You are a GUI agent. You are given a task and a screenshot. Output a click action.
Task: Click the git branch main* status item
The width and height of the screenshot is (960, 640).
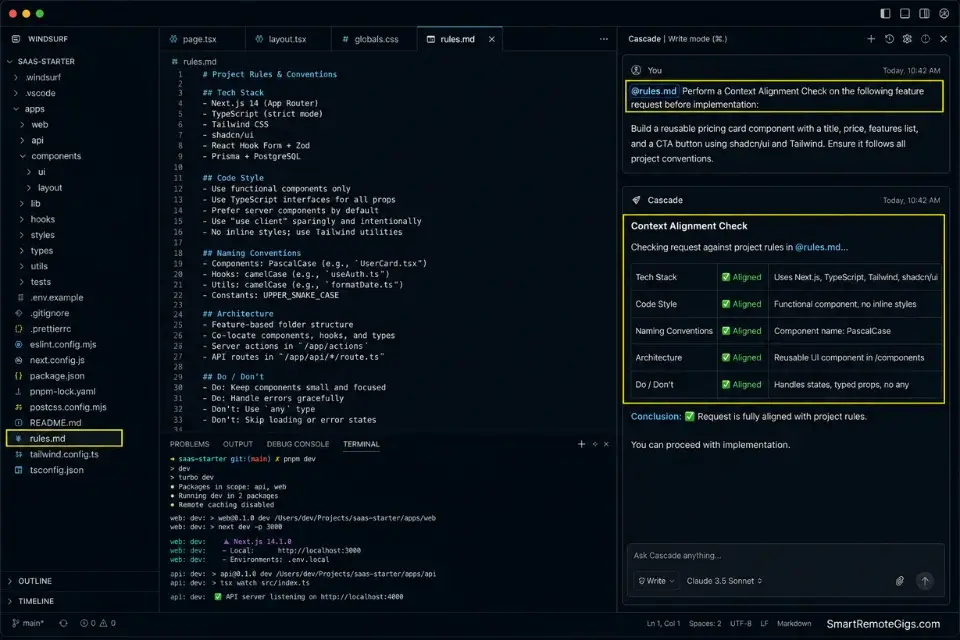click(28, 623)
